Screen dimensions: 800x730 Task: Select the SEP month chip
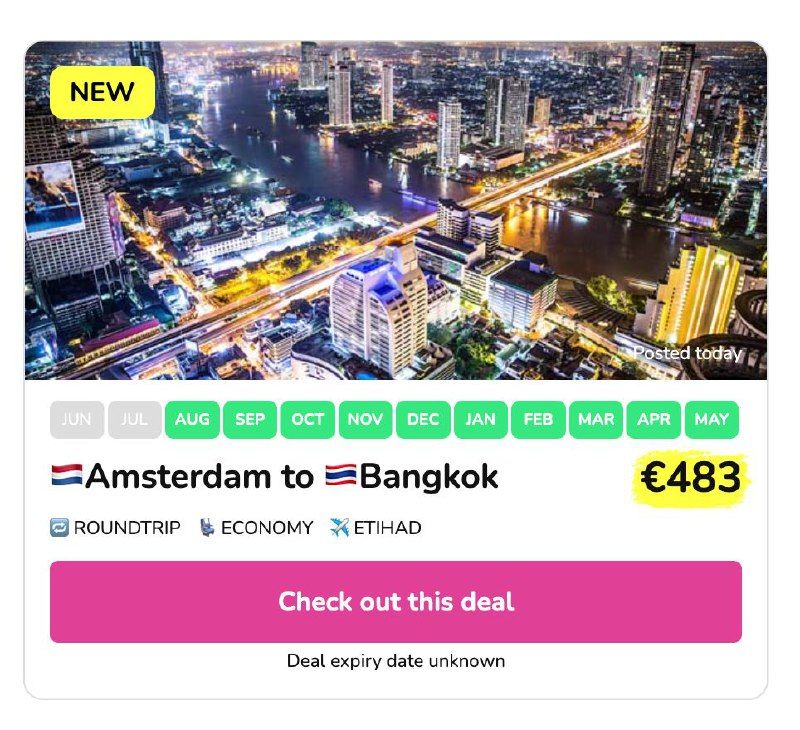point(250,420)
